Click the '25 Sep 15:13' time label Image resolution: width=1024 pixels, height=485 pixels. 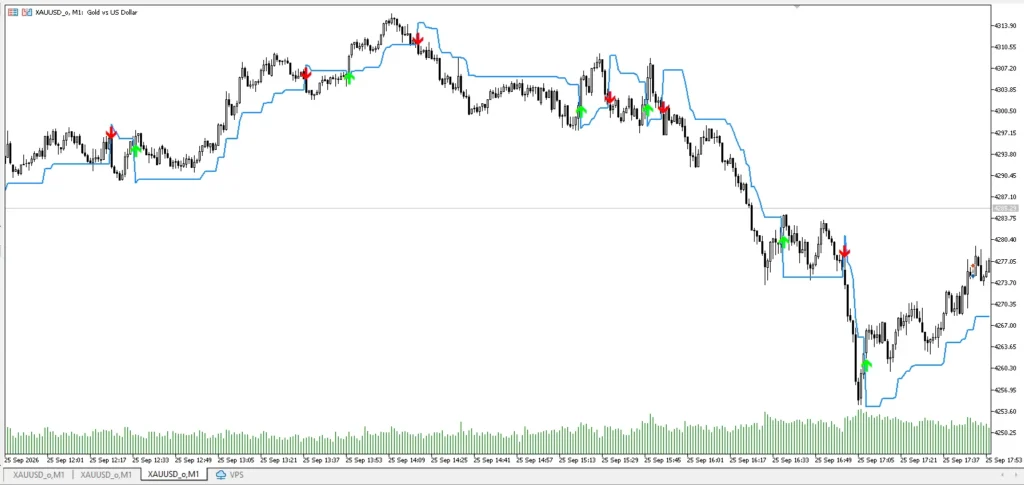(577, 460)
